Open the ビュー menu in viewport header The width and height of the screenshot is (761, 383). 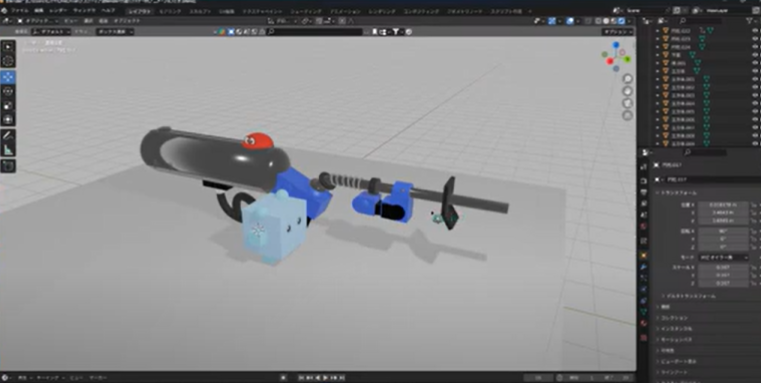click(70, 21)
